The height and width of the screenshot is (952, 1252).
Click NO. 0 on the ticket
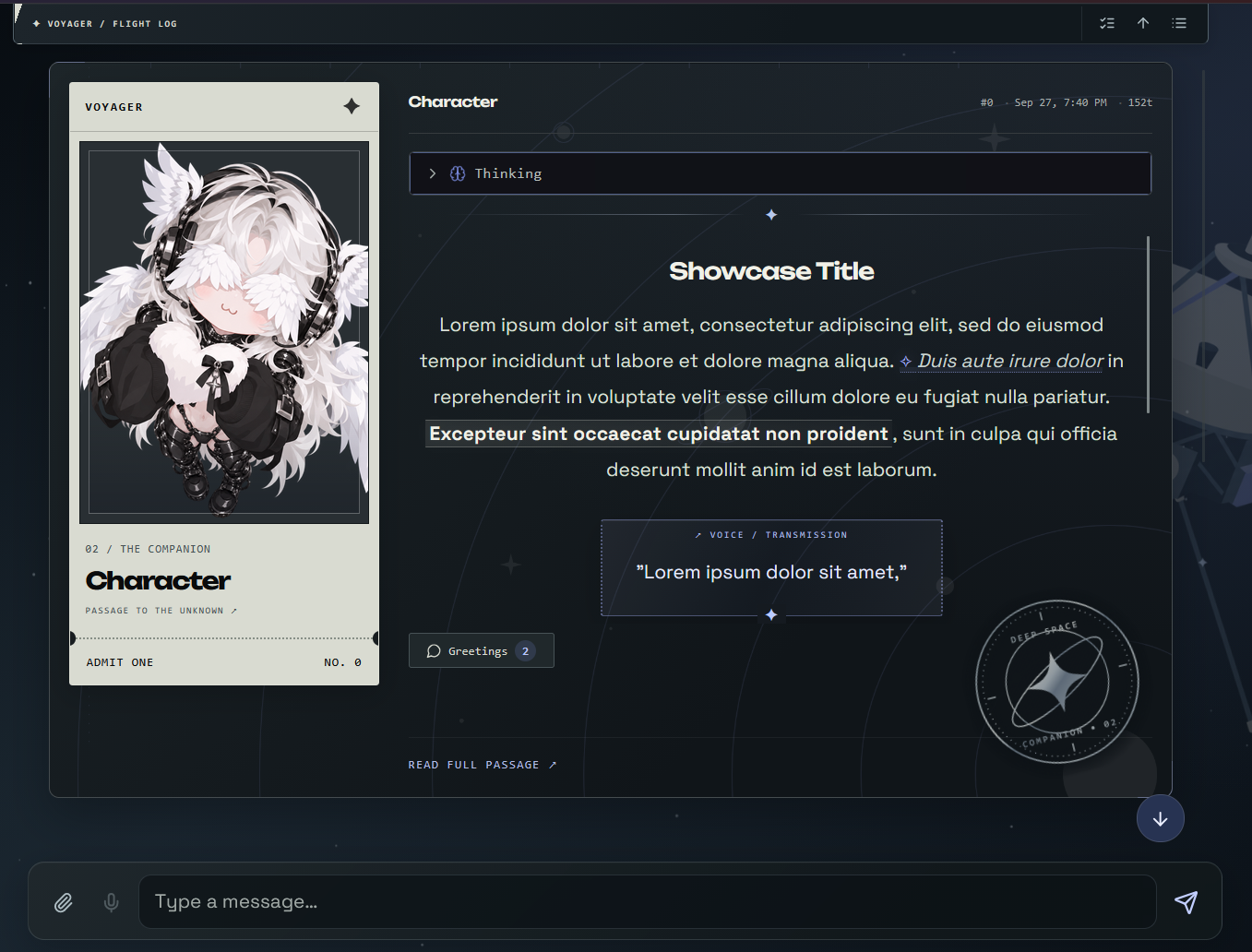coord(342,662)
